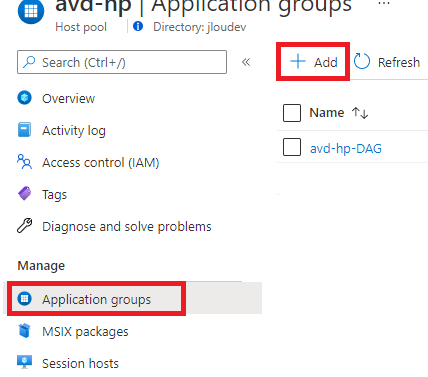Click the Name column header
Screen dimensions: 428x377
point(327,113)
